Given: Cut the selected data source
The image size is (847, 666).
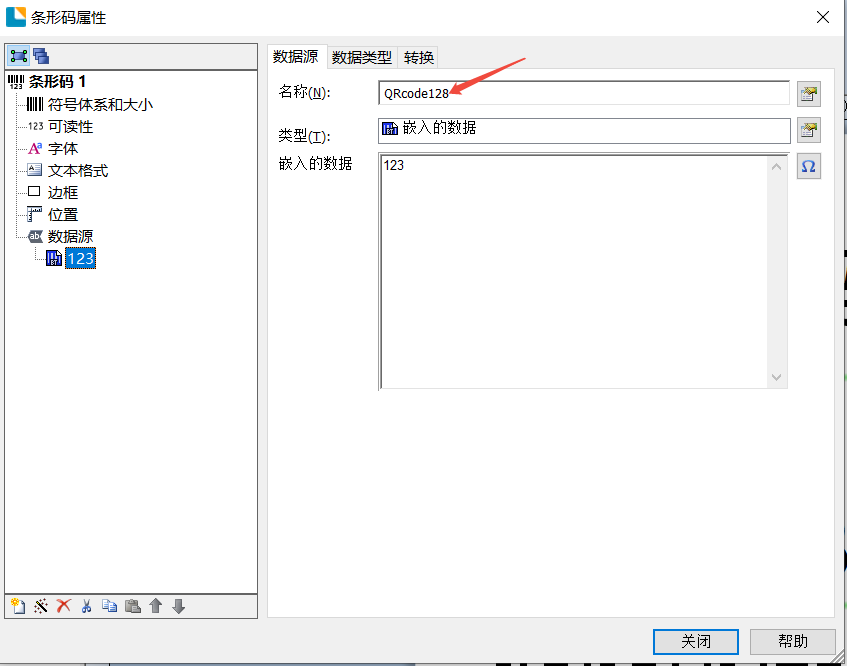Looking at the screenshot, I should point(86,606).
